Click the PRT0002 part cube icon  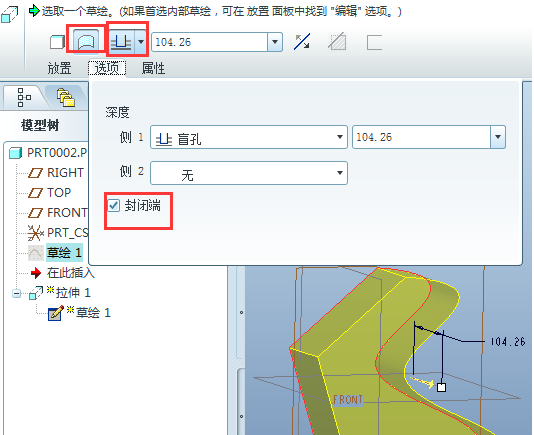(16, 153)
